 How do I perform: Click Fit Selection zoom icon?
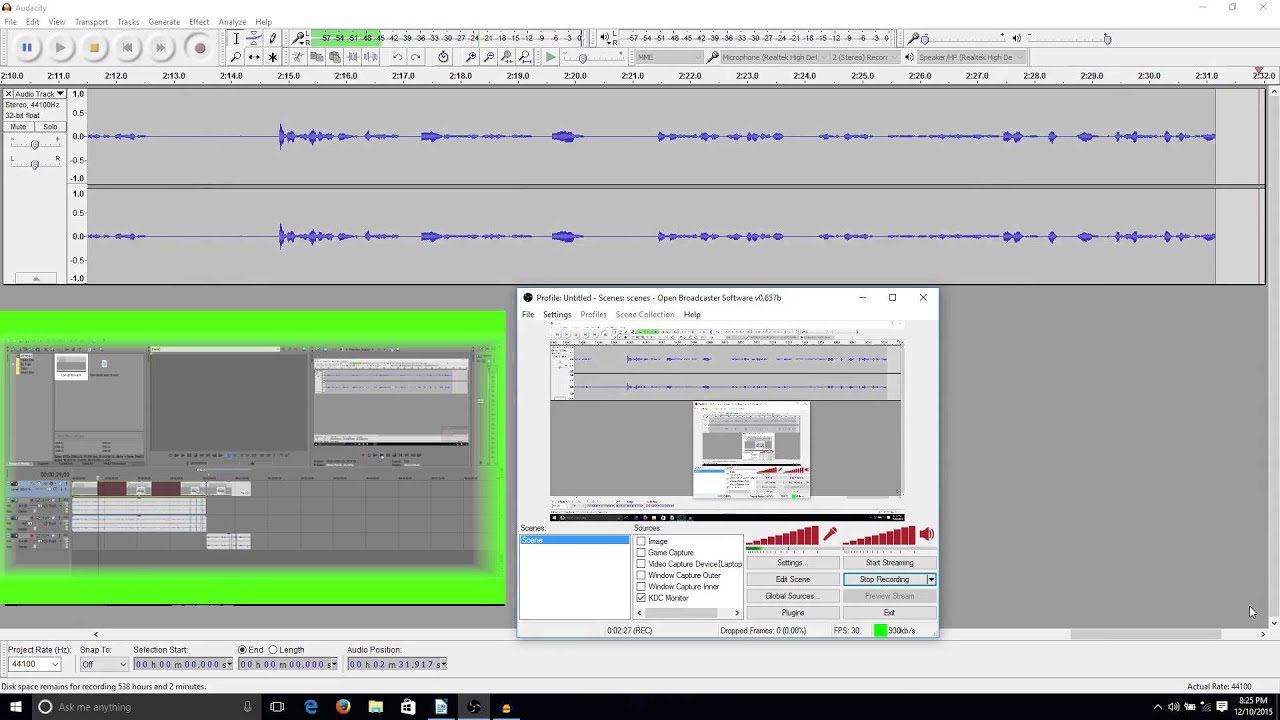point(507,57)
